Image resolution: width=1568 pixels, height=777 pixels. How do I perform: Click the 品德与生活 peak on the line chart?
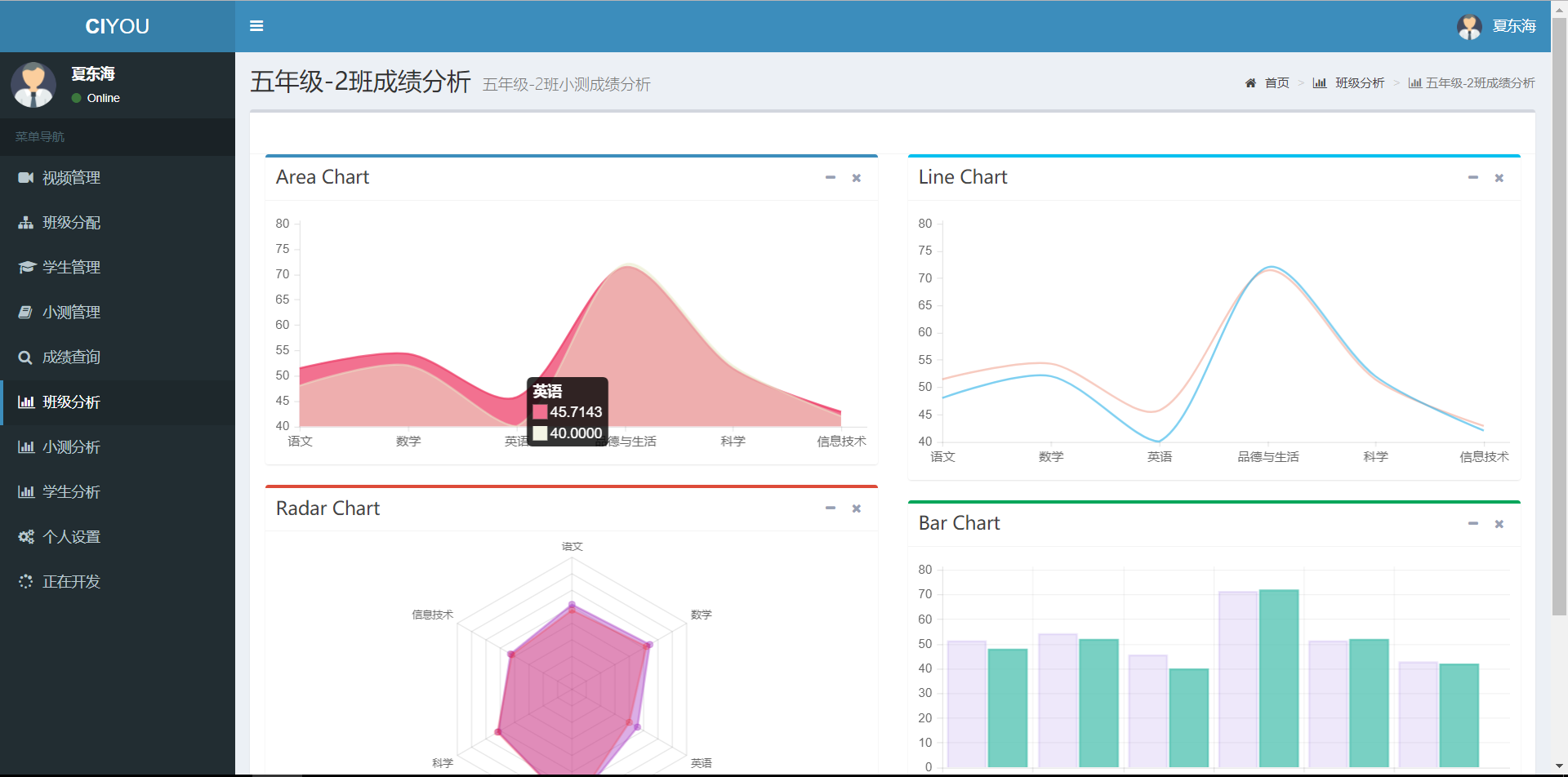click(x=1270, y=268)
